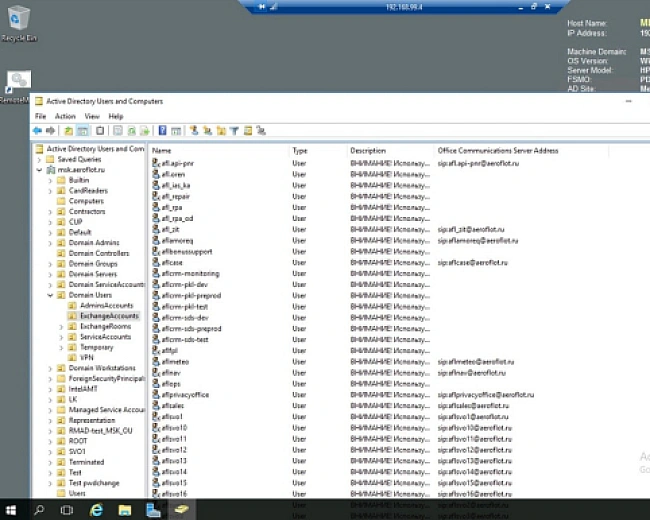Launch Internet Explorer from the taskbar
The height and width of the screenshot is (520, 650).
pyautogui.click(x=96, y=510)
